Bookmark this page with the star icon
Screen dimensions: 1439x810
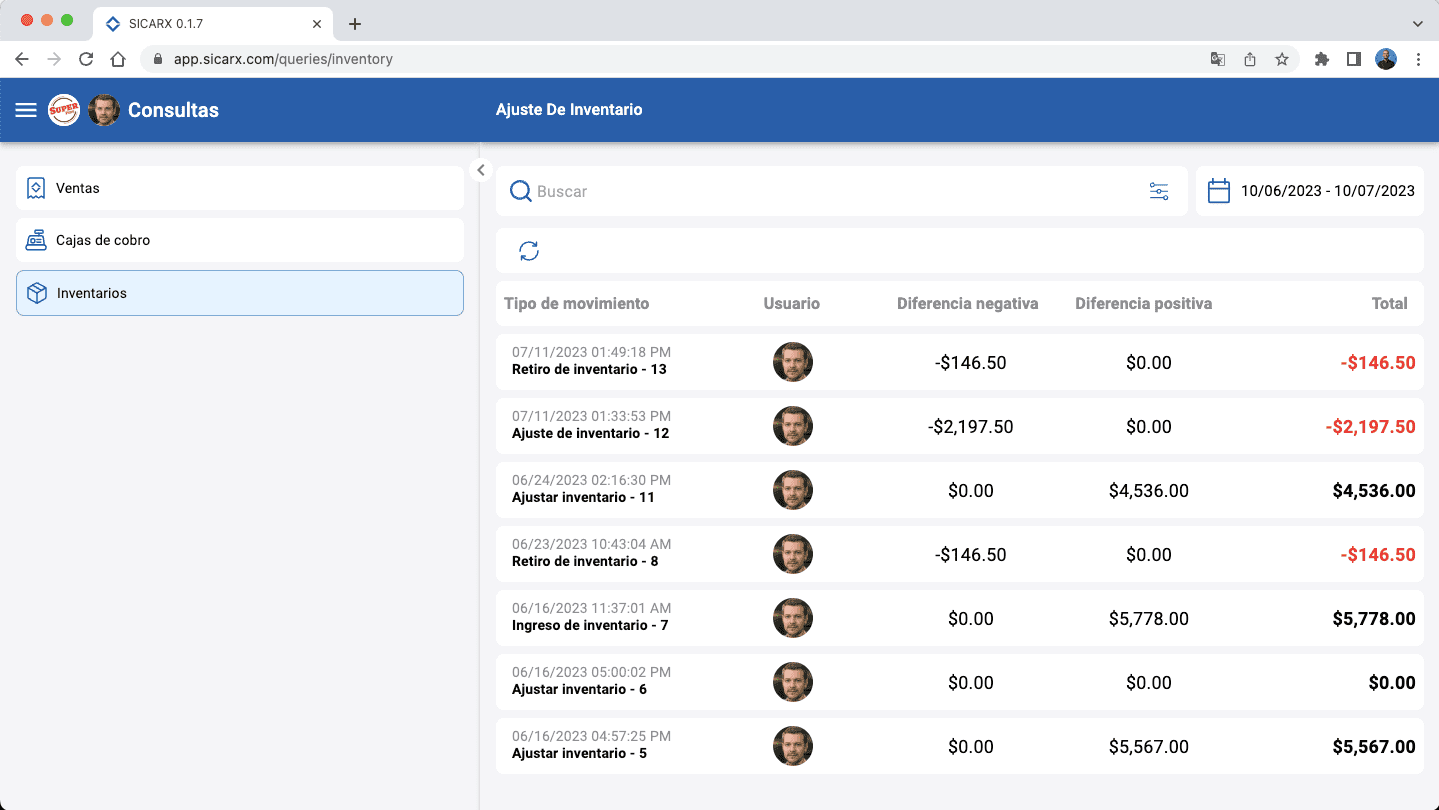pyautogui.click(x=1281, y=59)
